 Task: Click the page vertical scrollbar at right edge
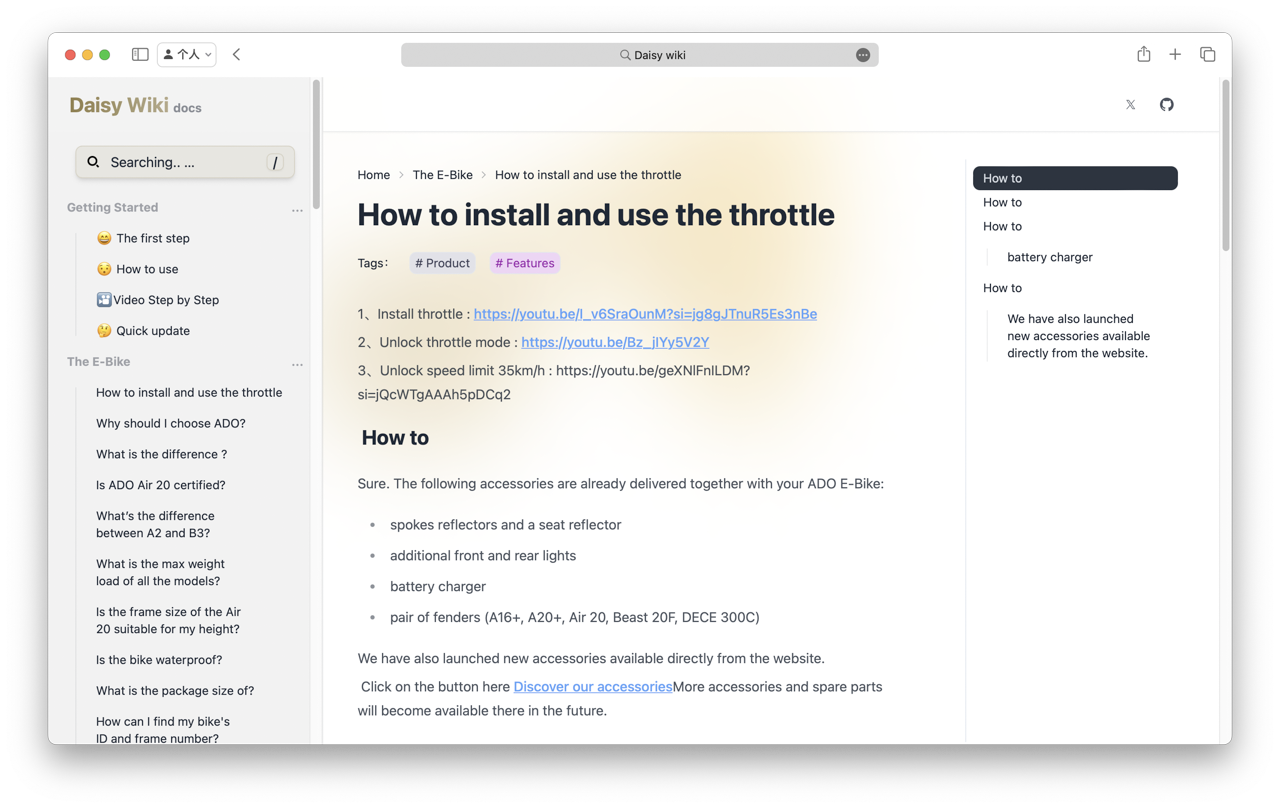point(1226,165)
